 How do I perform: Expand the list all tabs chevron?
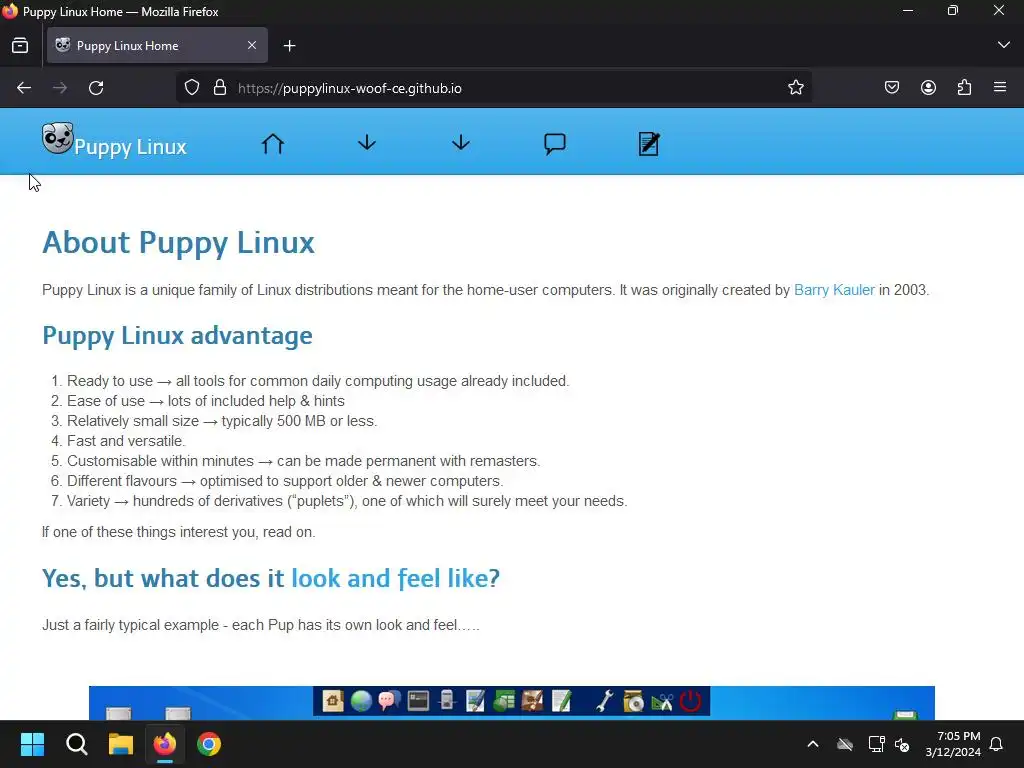(1004, 44)
